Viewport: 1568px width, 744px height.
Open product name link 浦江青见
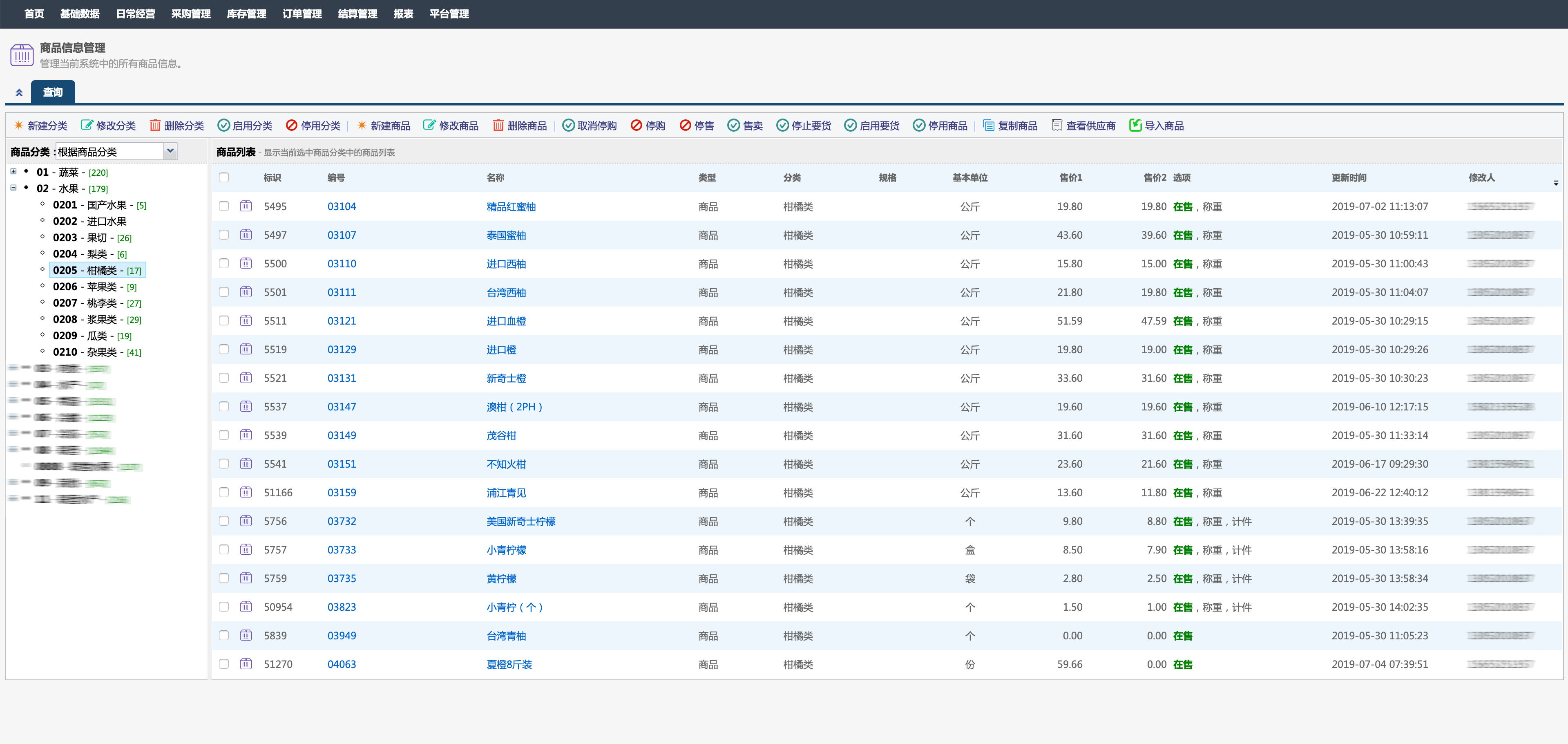506,493
